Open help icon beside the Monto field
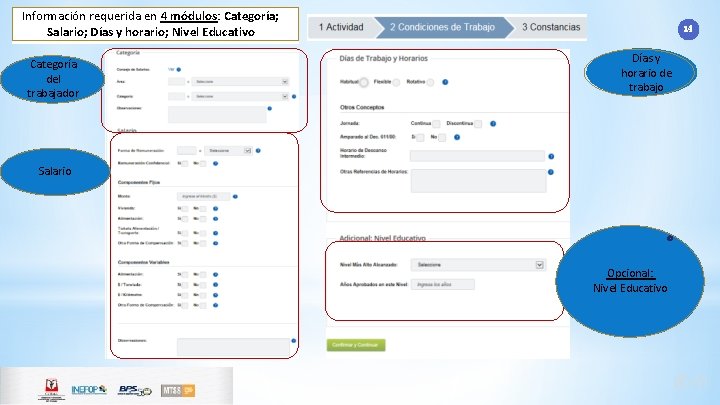Image resolution: width=720 pixels, height=405 pixels. pos(235,197)
